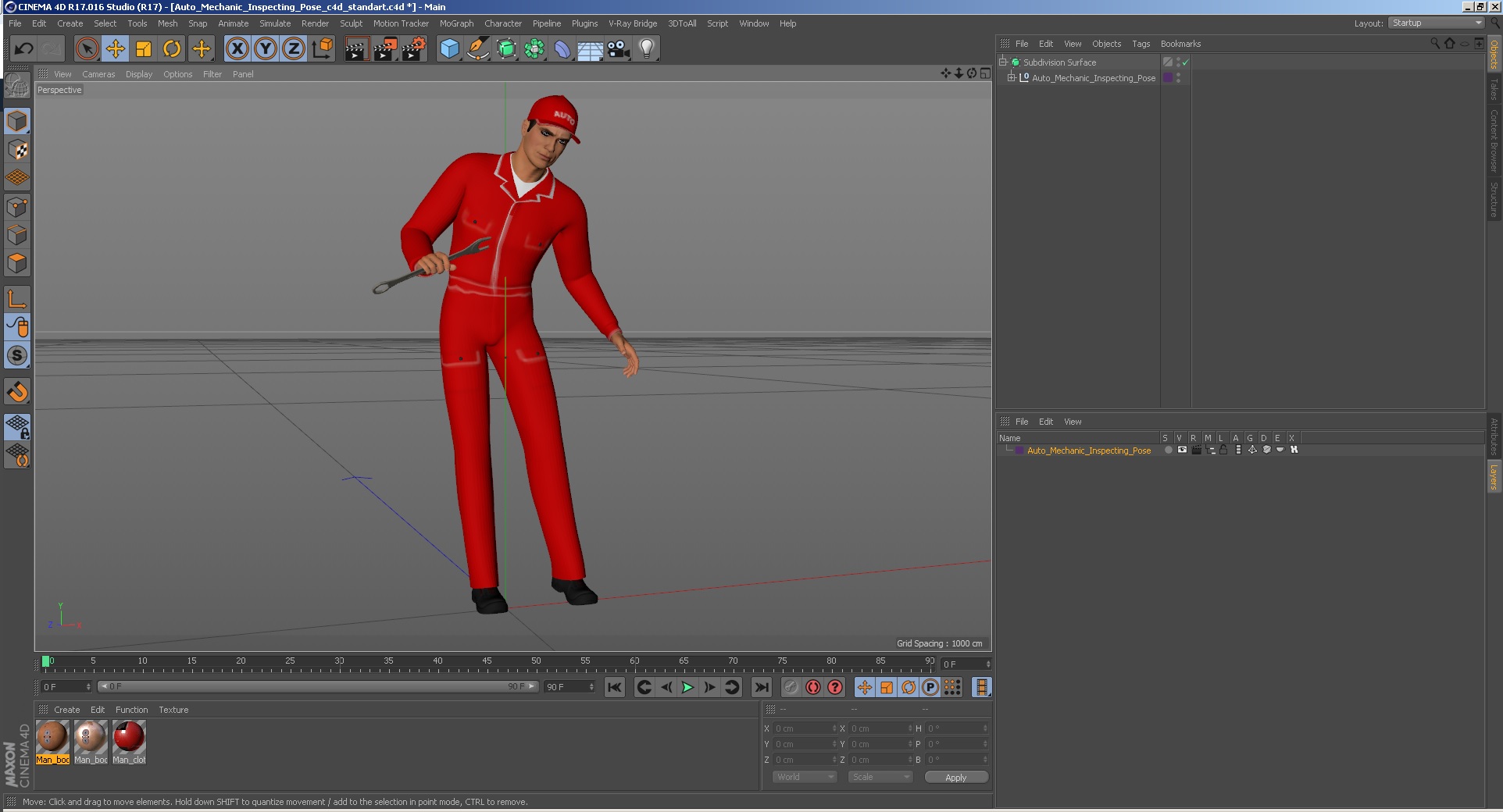Switch to Texture mode
The height and width of the screenshot is (812, 1503).
(x=17, y=150)
